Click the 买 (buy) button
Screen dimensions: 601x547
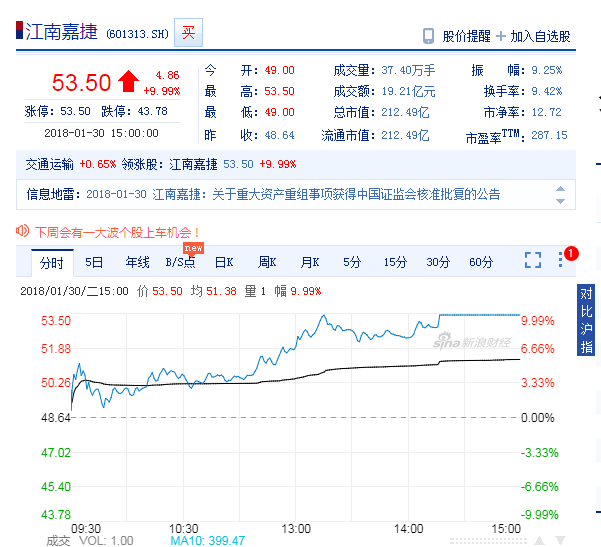coord(188,33)
